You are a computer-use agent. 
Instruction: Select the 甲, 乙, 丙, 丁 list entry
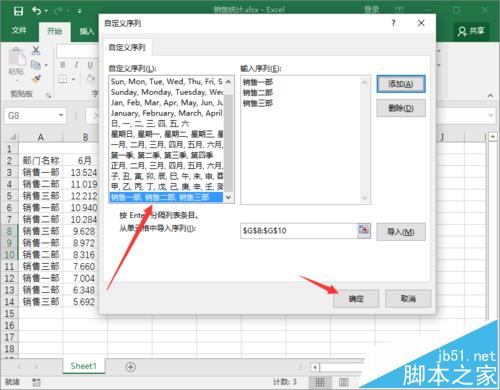click(166, 187)
